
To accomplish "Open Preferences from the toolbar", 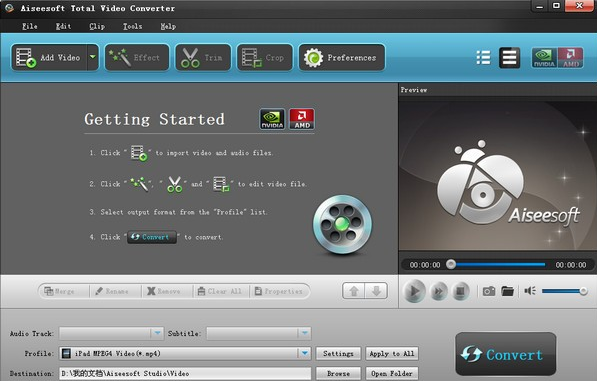I will click(x=342, y=57).
